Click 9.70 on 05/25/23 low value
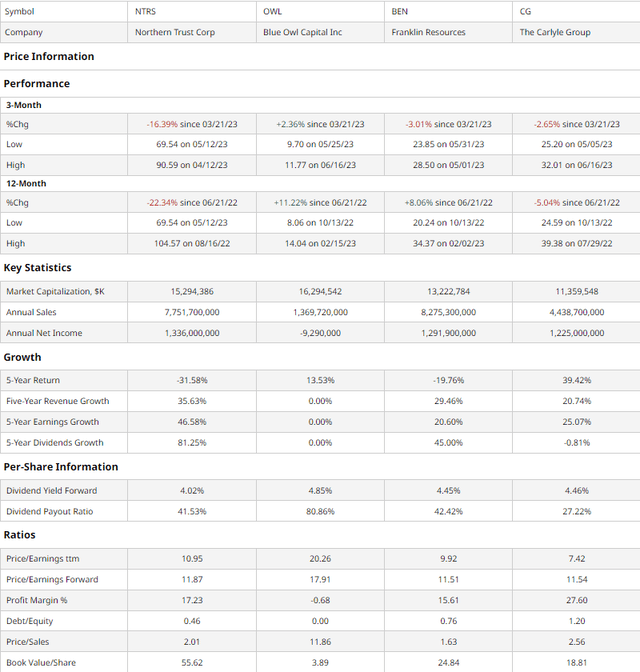Screen dimensions: 640x672 point(320,144)
